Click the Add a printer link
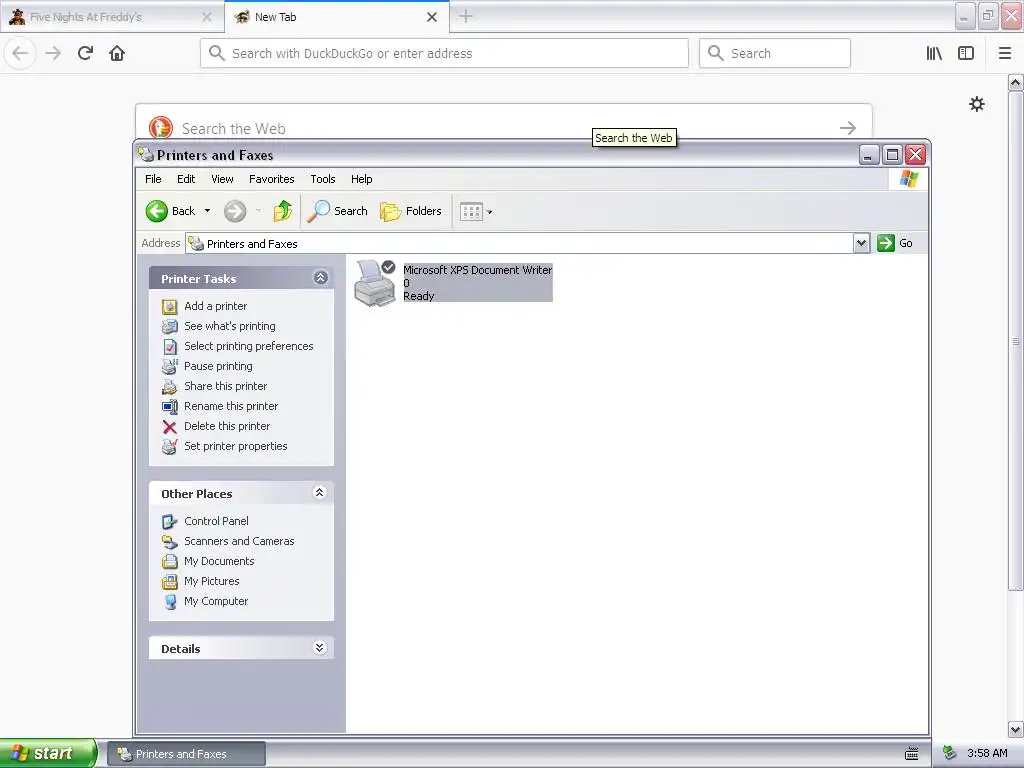 (x=216, y=306)
